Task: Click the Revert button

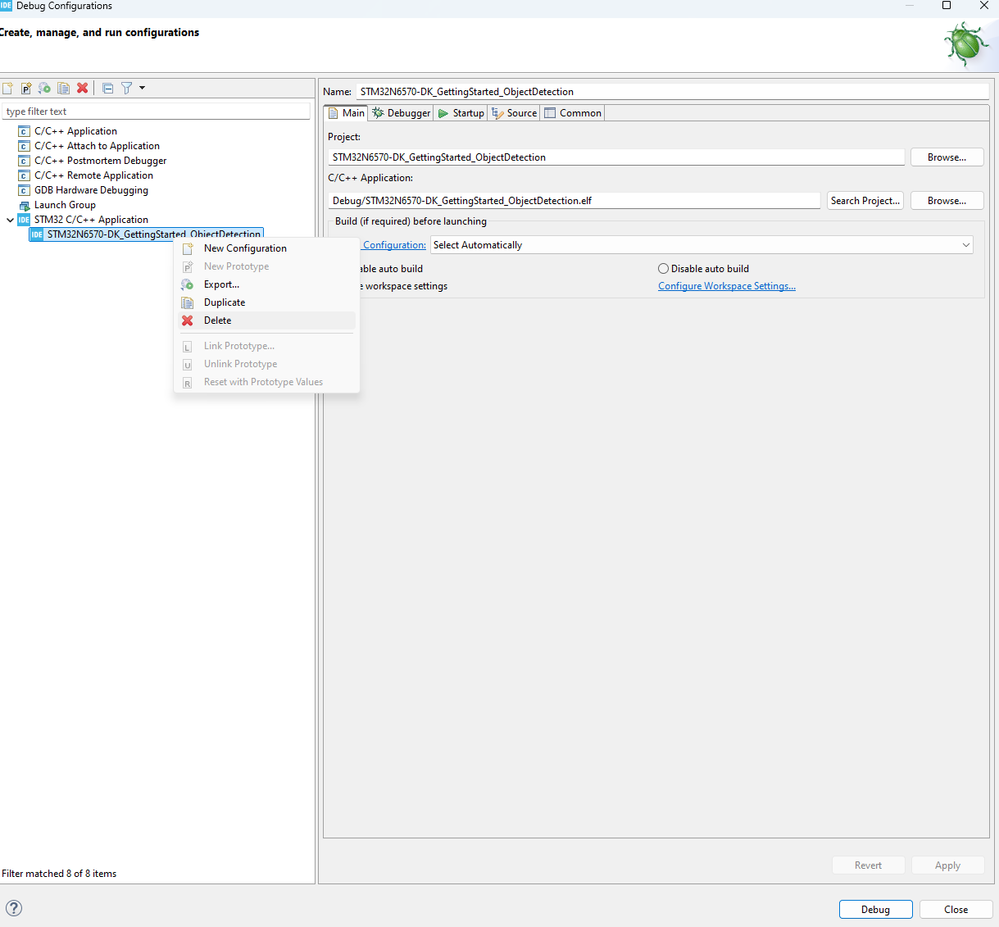Action: (868, 865)
